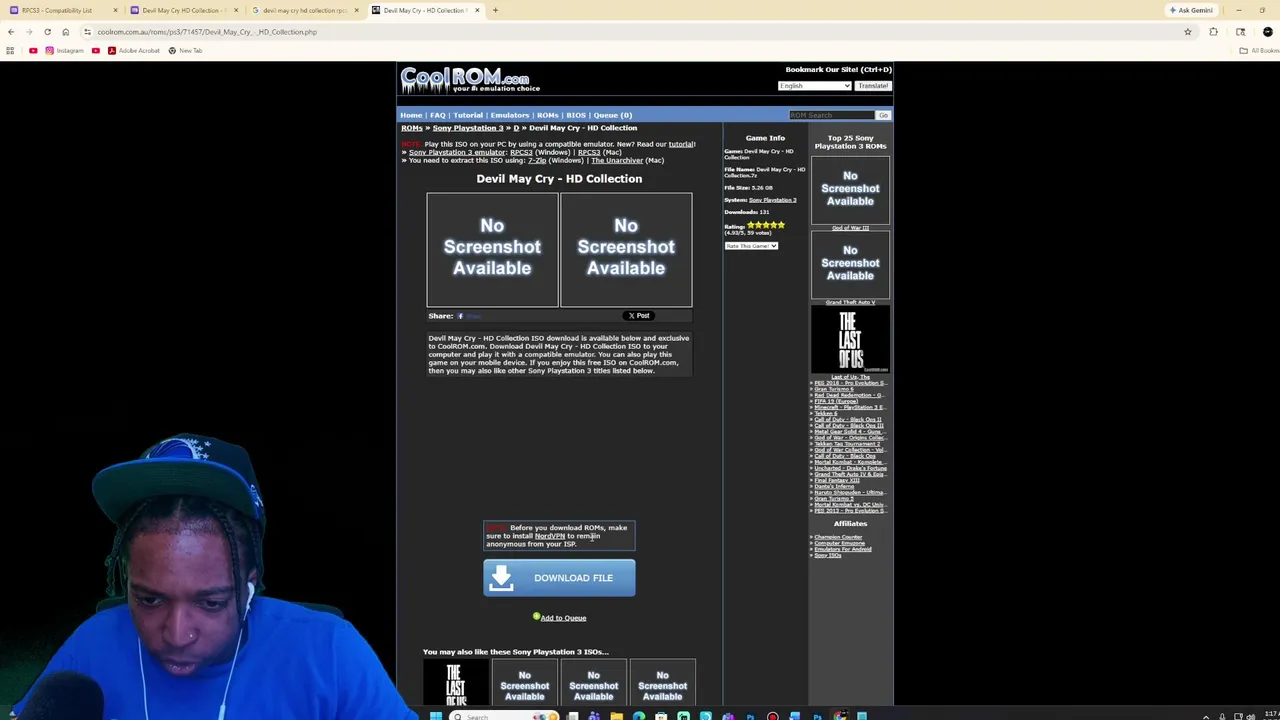Share via Facebook icon

pyautogui.click(x=461, y=316)
